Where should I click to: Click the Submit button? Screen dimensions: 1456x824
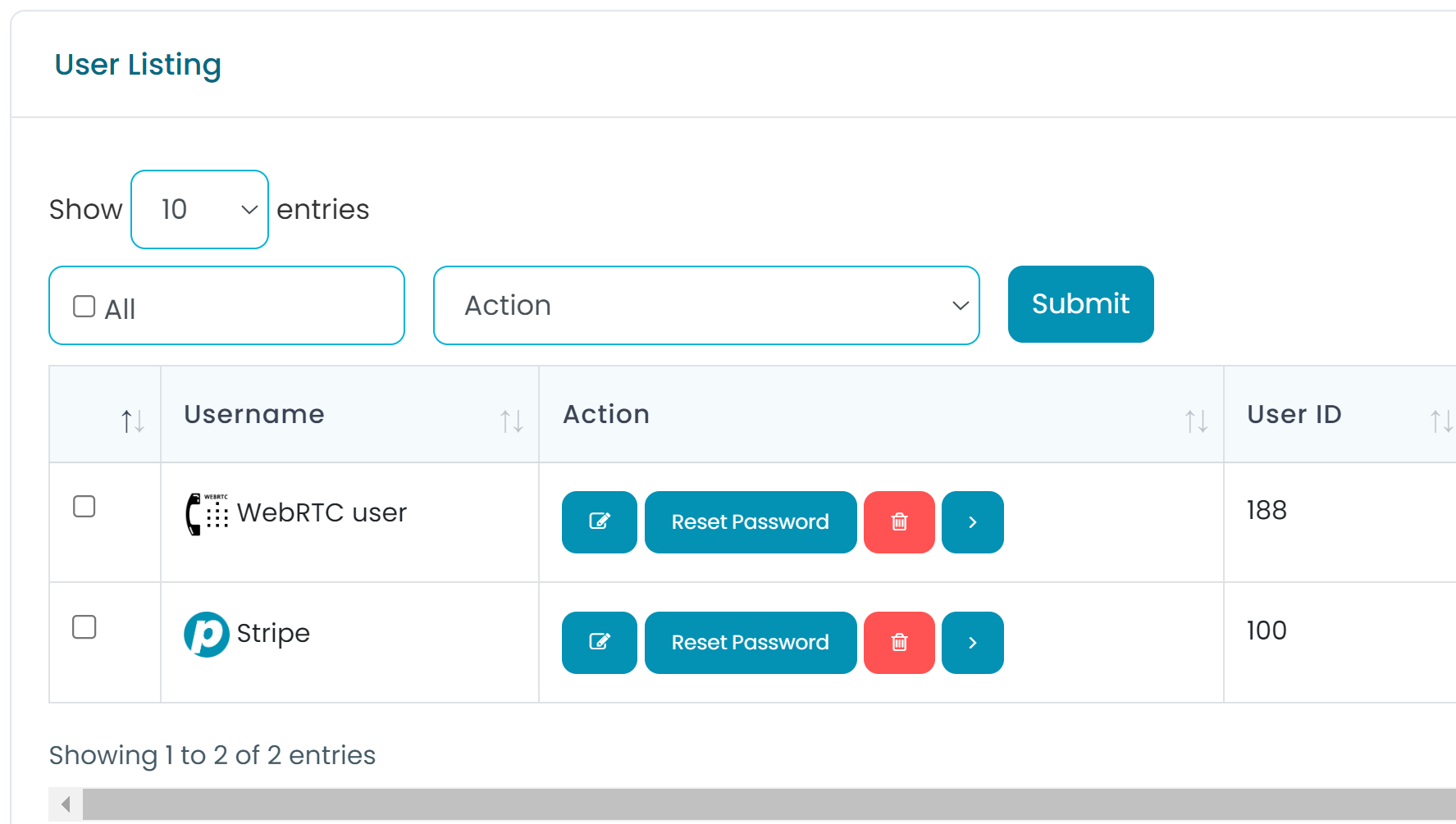coord(1080,304)
